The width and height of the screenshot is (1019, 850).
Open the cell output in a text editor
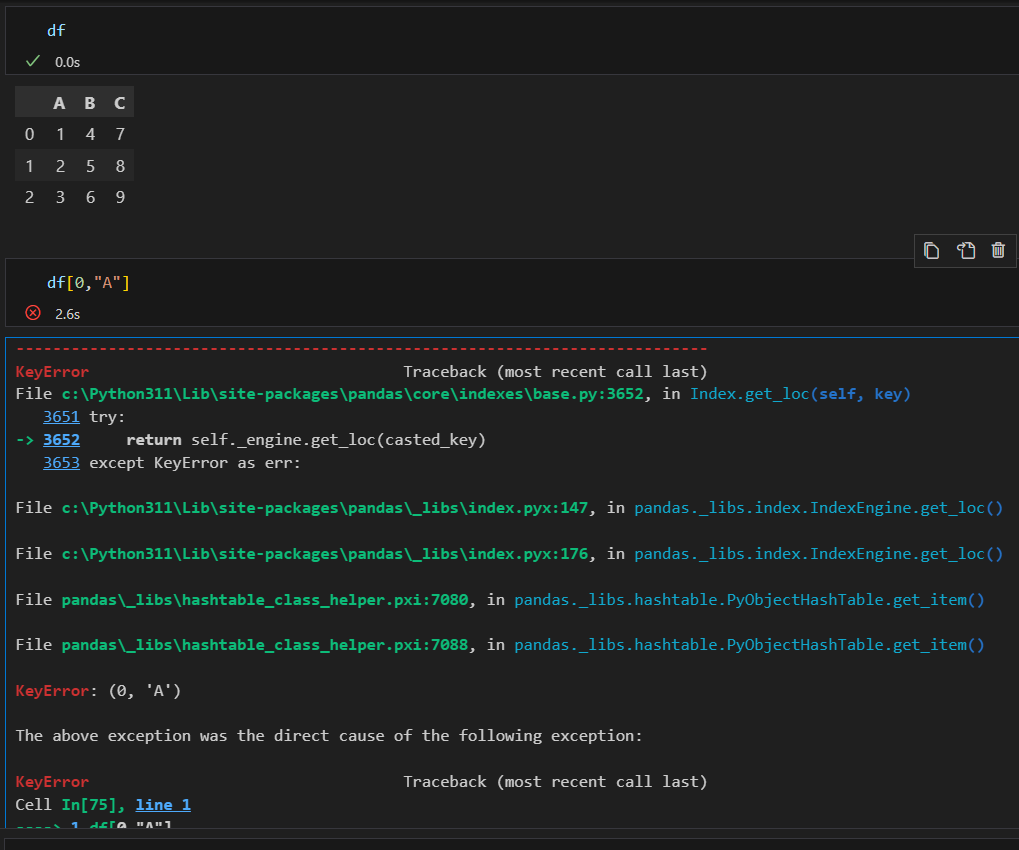(966, 250)
